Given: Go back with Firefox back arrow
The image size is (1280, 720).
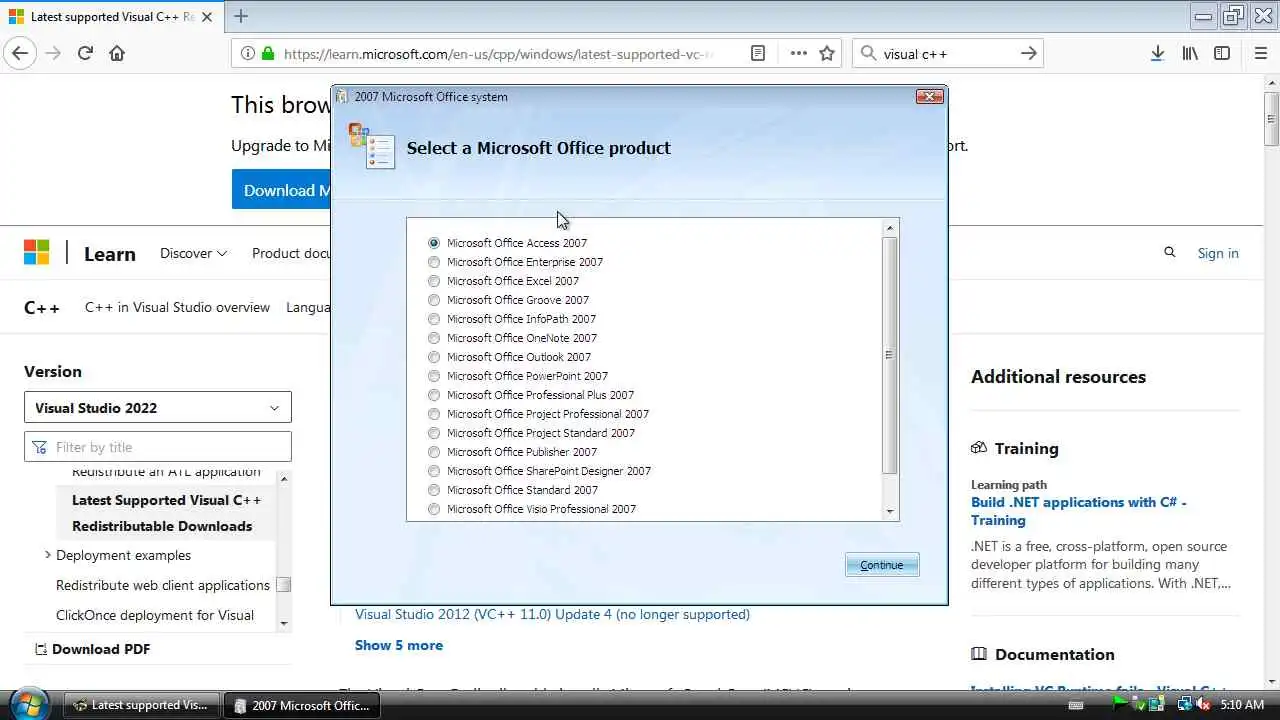Looking at the screenshot, I should coord(20,53).
